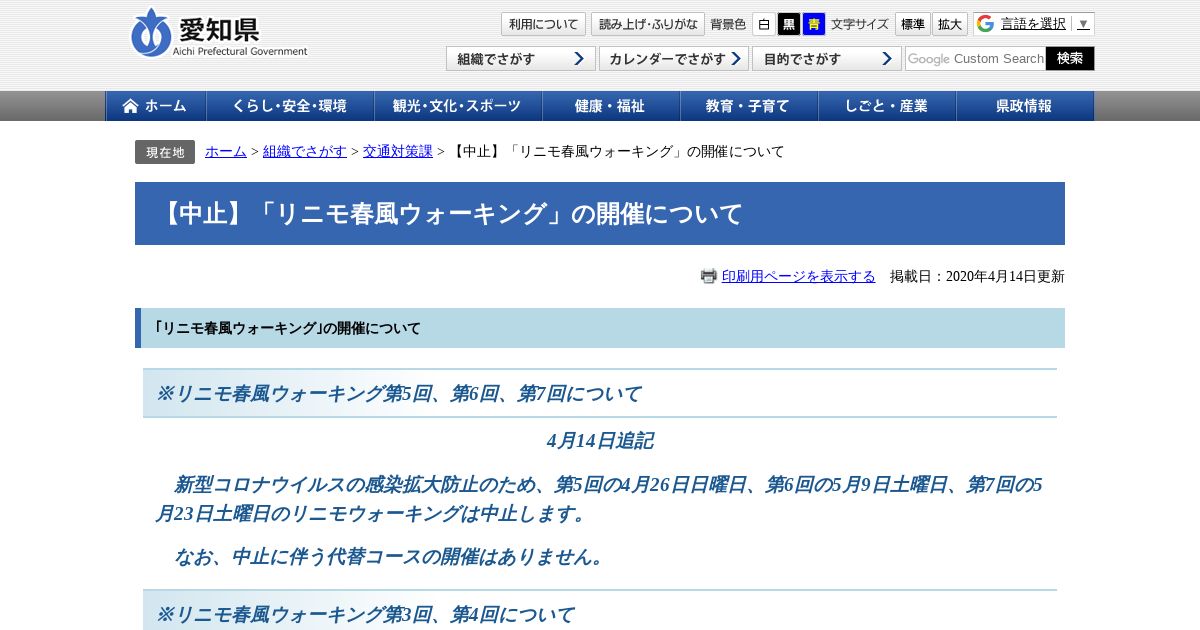Viewport: 1200px width, 630px height.
Task: Click the home icon in navigation bar
Action: pos(130,106)
